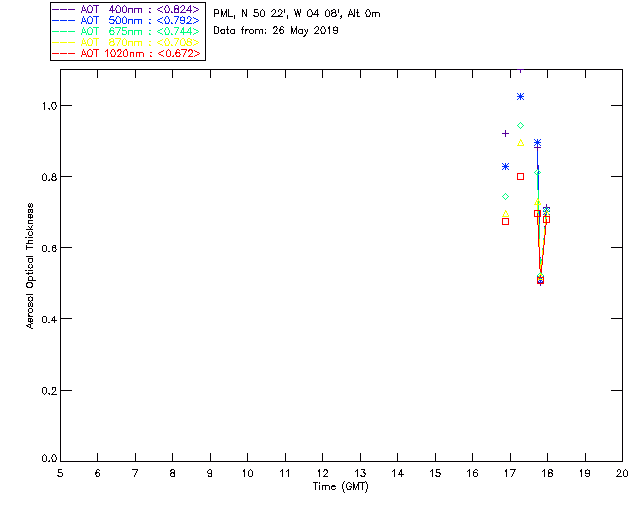The image size is (640, 512).
Task: Click the y-axis tick label 0.4
Action: (49, 319)
